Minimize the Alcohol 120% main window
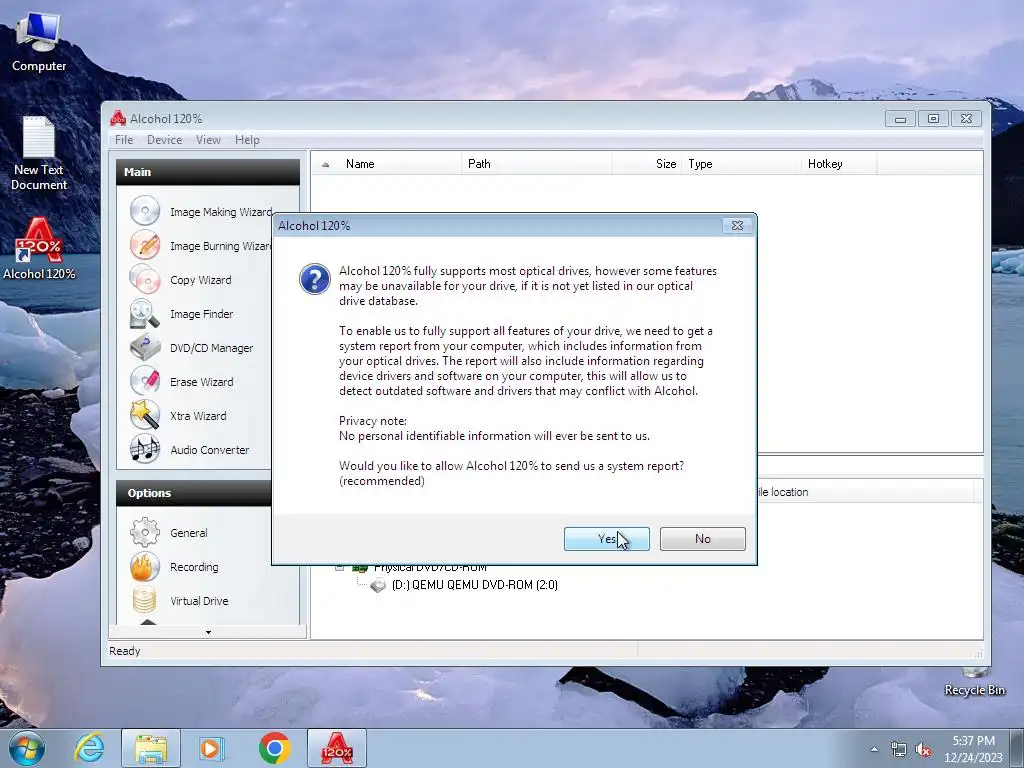The image size is (1024, 768). (x=901, y=119)
